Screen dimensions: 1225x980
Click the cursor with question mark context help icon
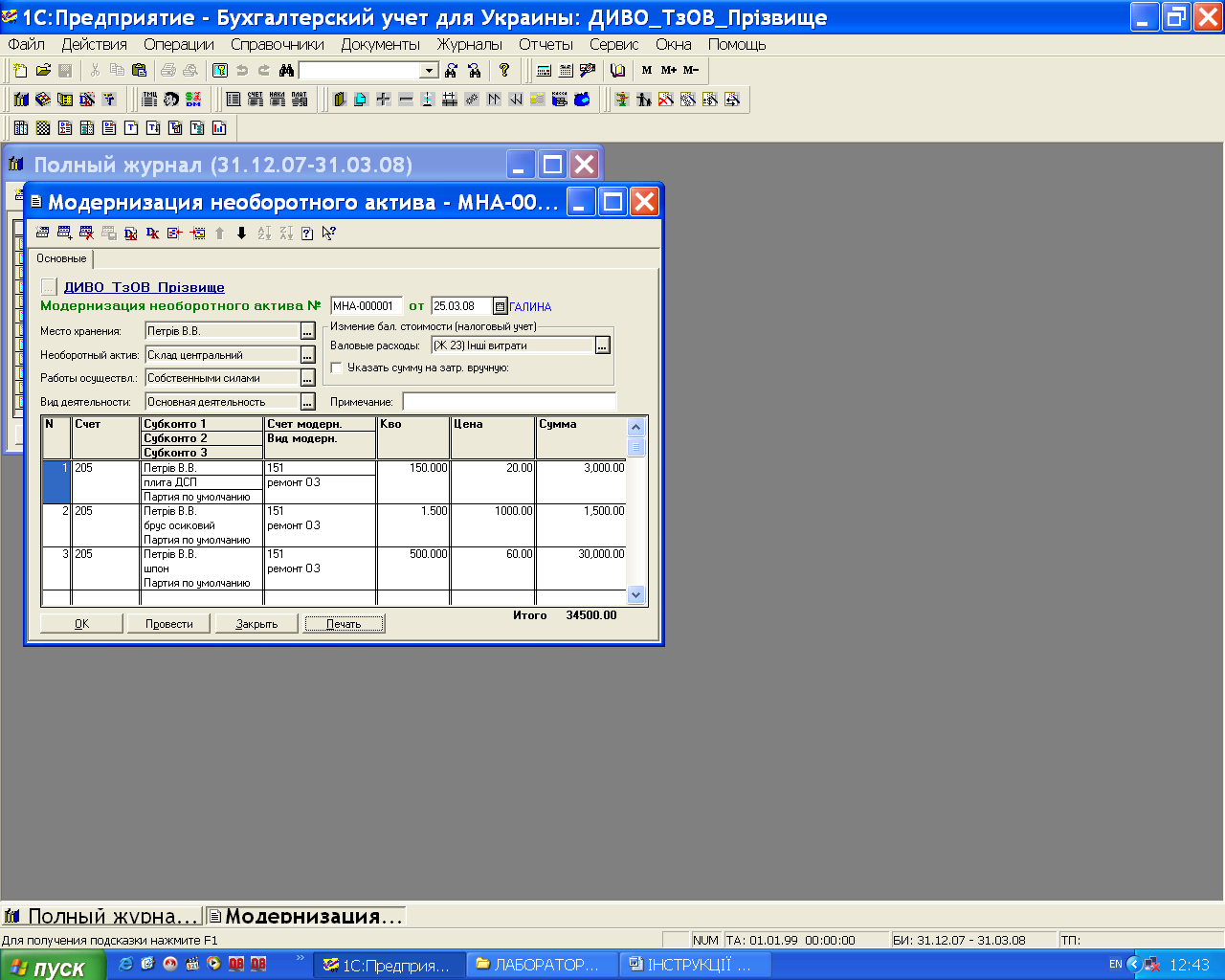(329, 233)
